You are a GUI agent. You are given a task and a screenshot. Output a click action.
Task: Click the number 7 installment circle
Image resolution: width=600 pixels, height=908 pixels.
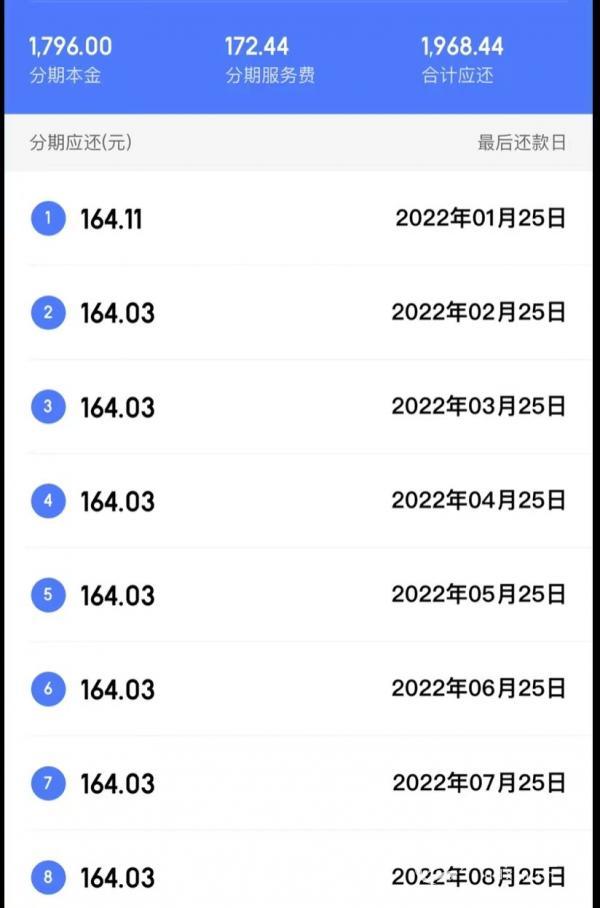click(x=48, y=783)
